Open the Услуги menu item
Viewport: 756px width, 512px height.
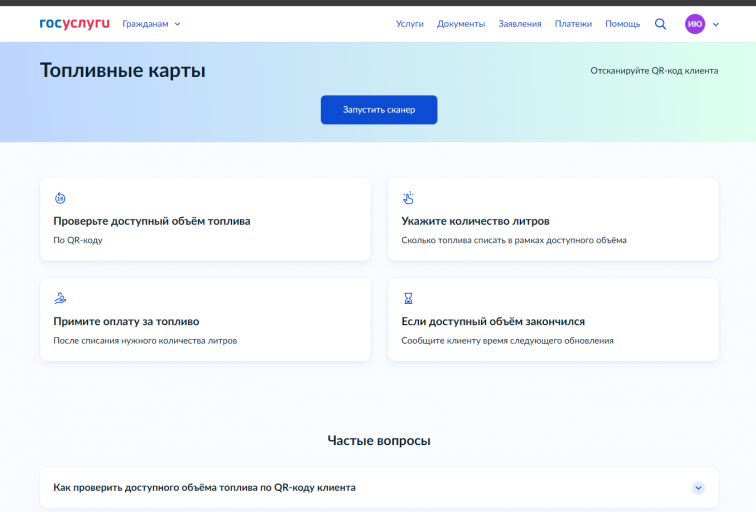coord(409,24)
